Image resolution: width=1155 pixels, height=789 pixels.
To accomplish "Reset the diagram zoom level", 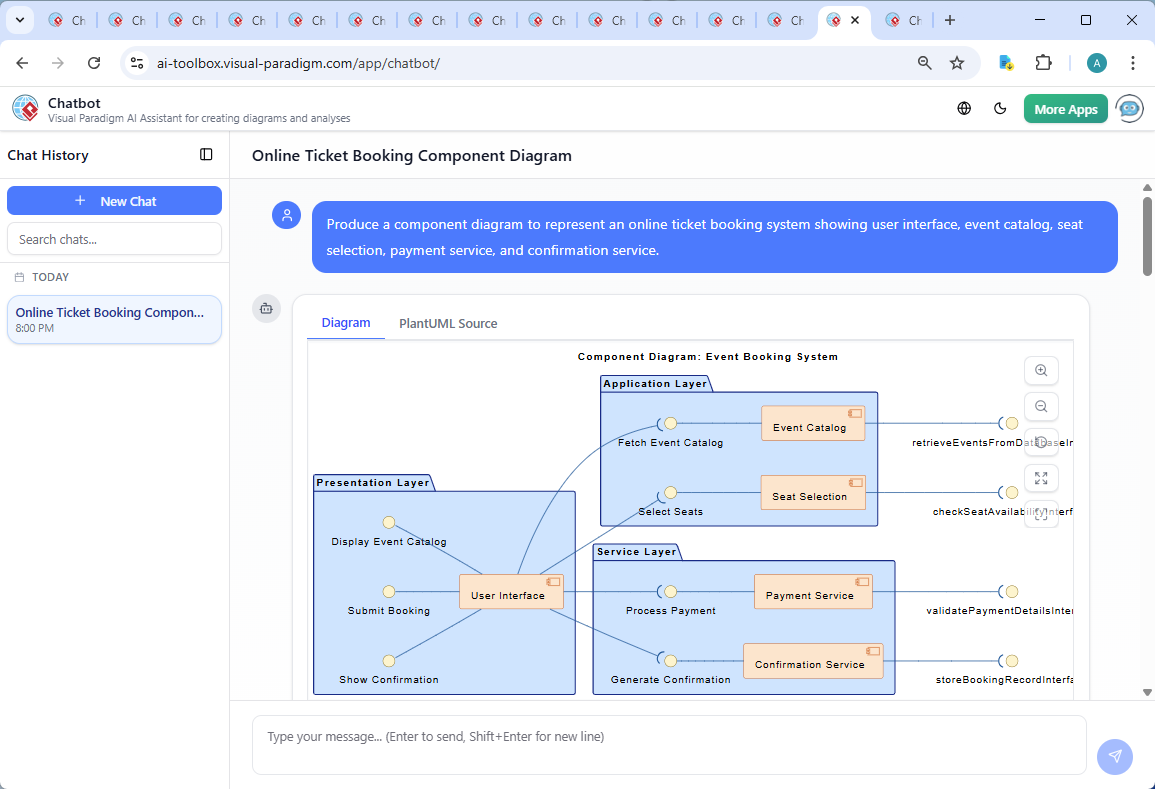I will [1041, 442].
